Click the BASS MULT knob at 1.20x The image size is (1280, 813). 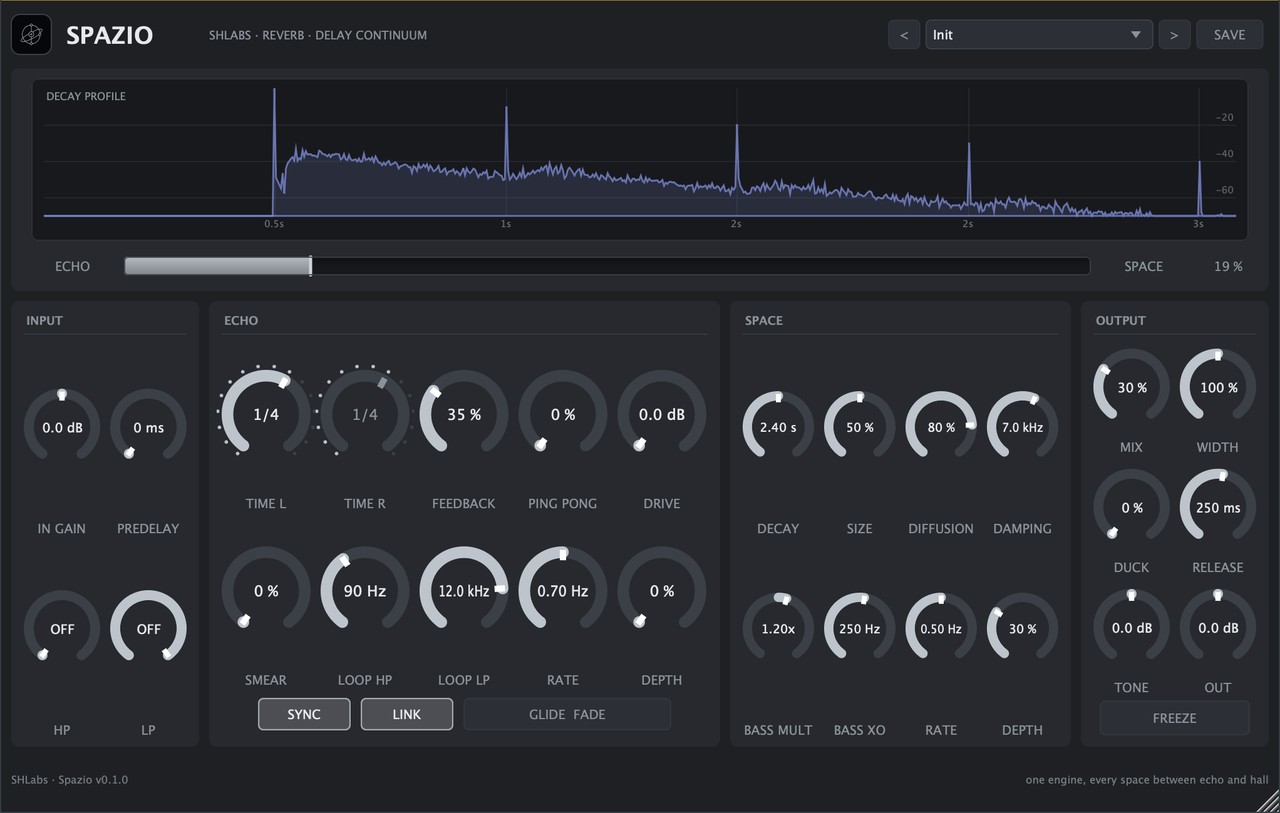click(x=778, y=629)
